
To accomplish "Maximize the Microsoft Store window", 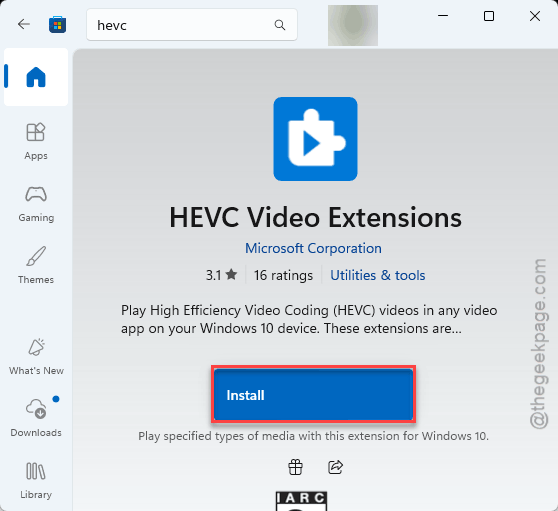I will point(489,16).
